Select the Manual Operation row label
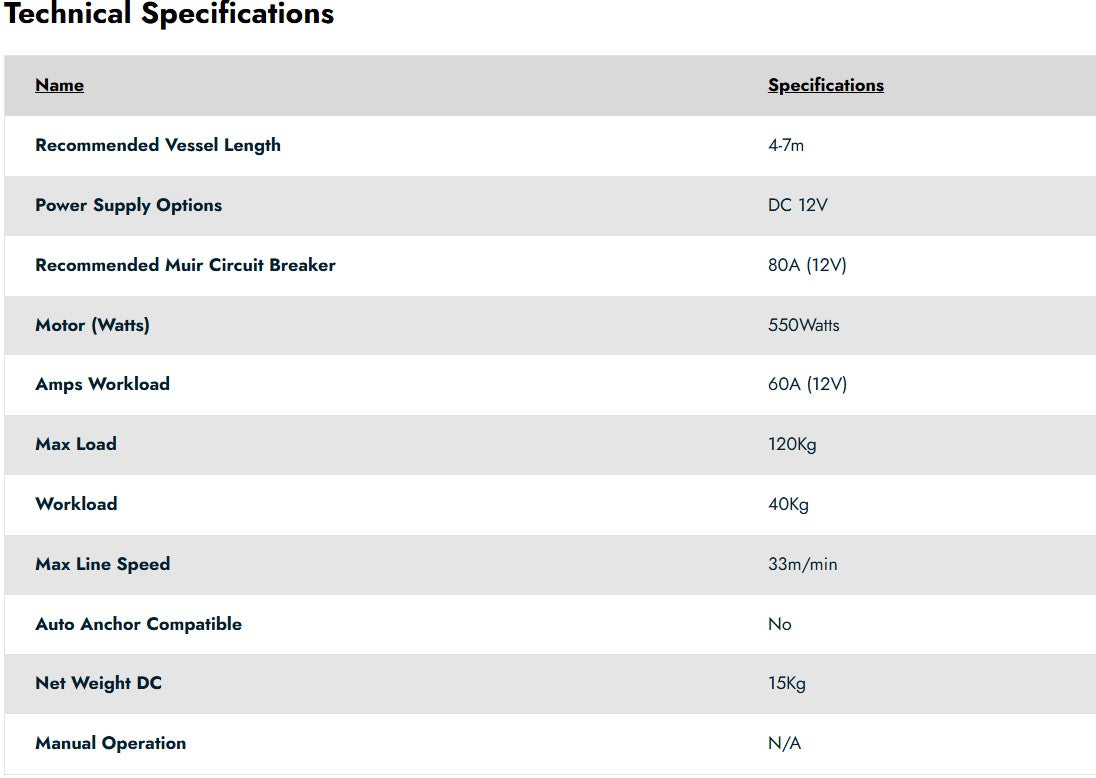1096x778 pixels. 110,743
